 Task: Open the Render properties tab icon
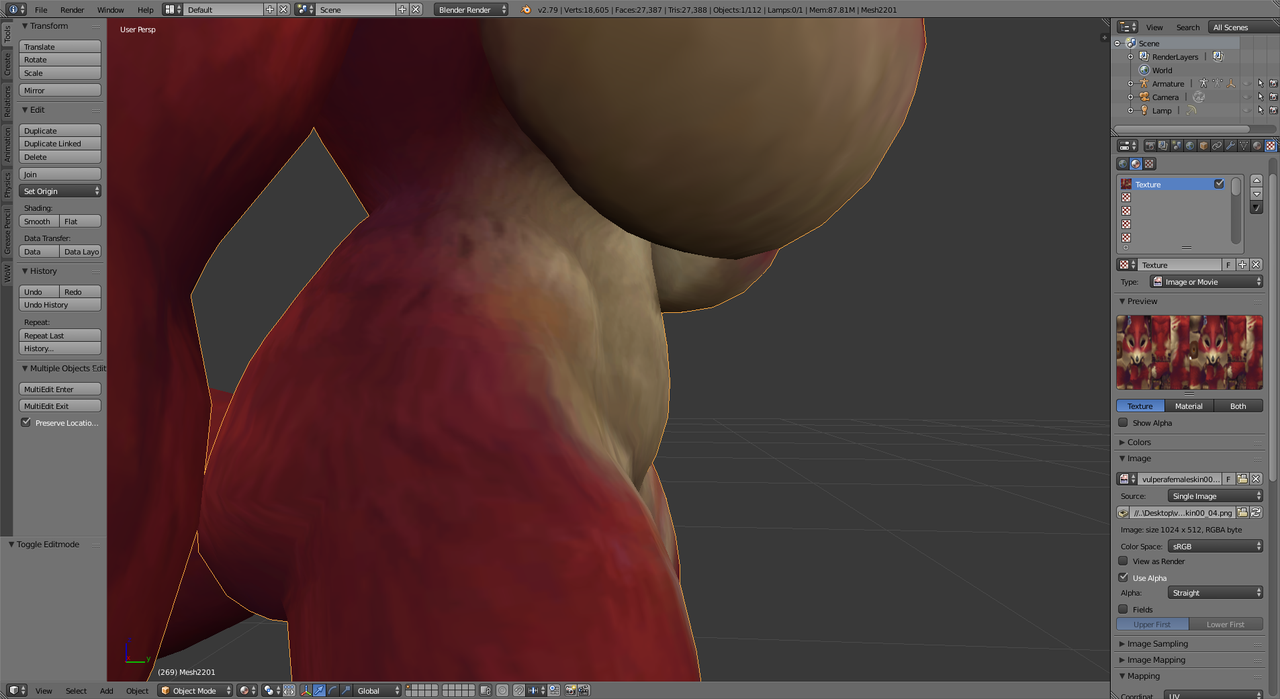1150,145
